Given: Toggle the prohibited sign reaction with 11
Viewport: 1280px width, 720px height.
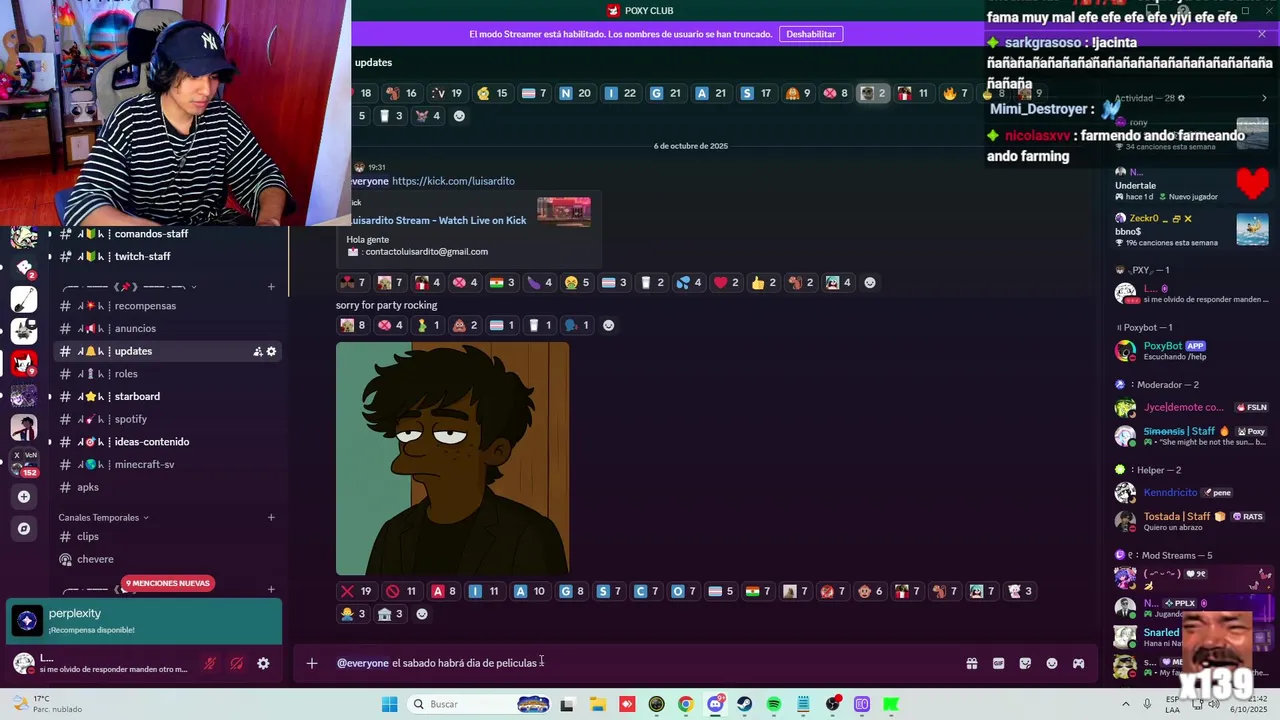Looking at the screenshot, I should tap(402, 591).
